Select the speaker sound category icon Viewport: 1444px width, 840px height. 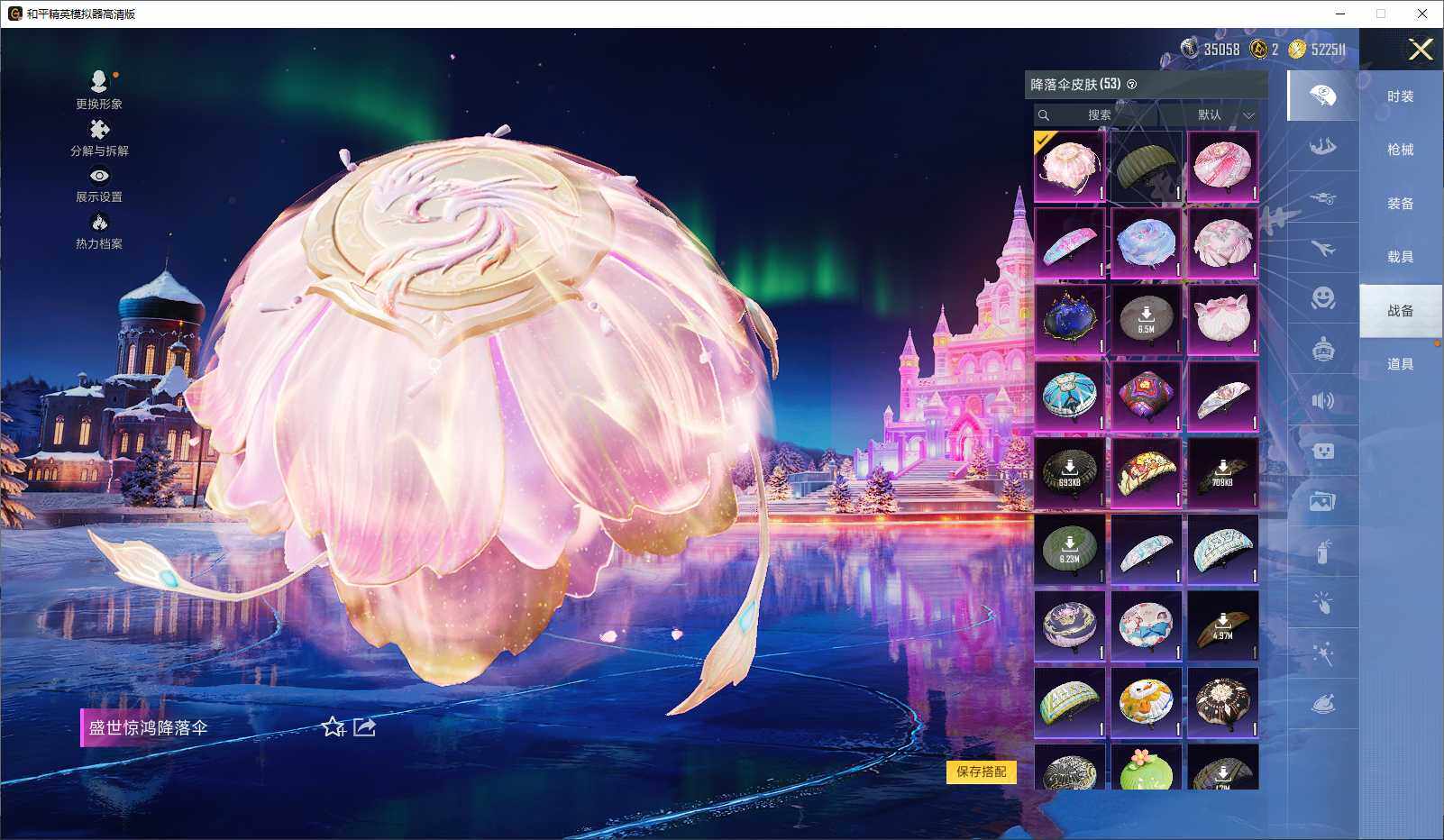tap(1322, 400)
